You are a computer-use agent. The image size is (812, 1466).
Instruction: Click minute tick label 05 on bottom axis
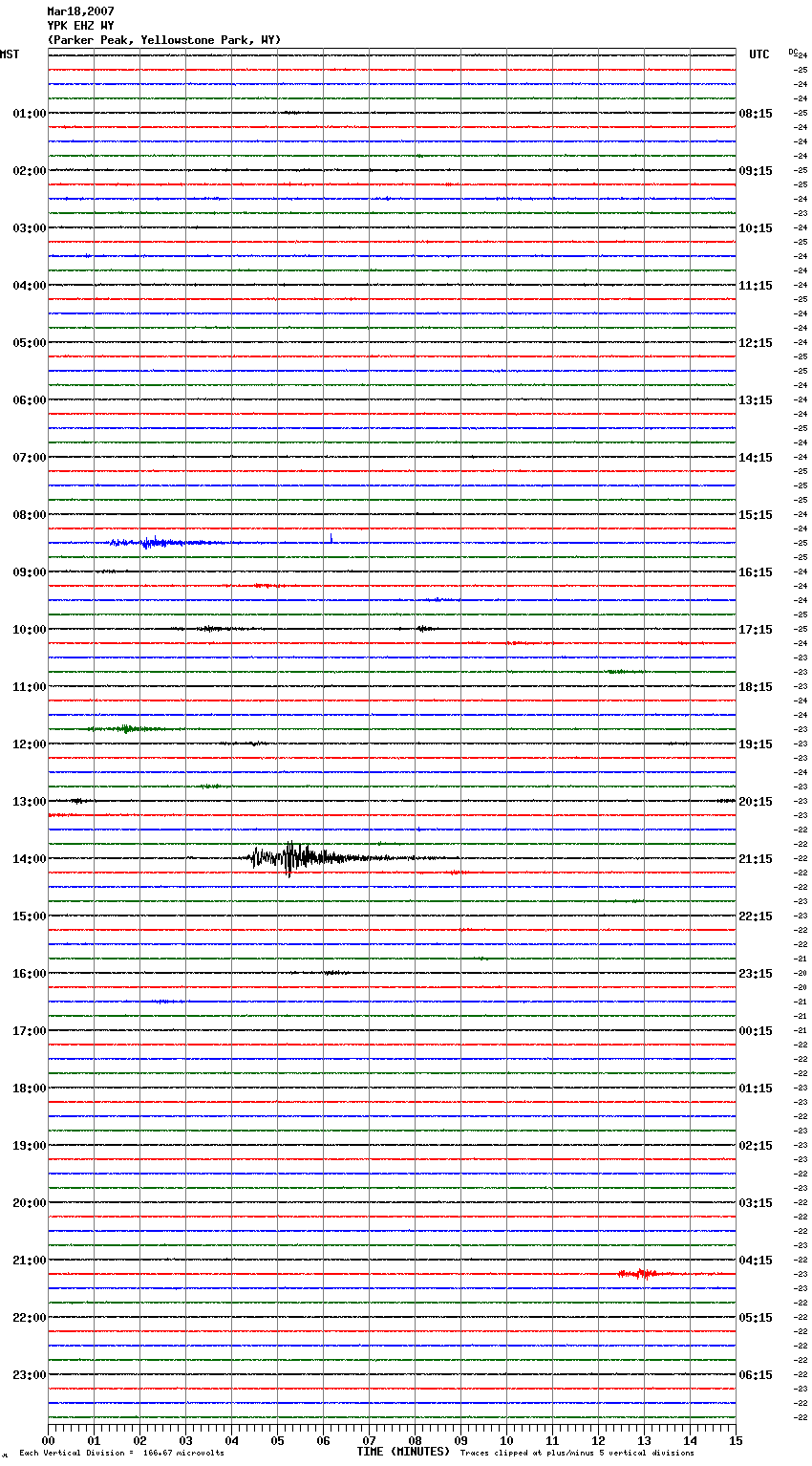click(277, 1440)
